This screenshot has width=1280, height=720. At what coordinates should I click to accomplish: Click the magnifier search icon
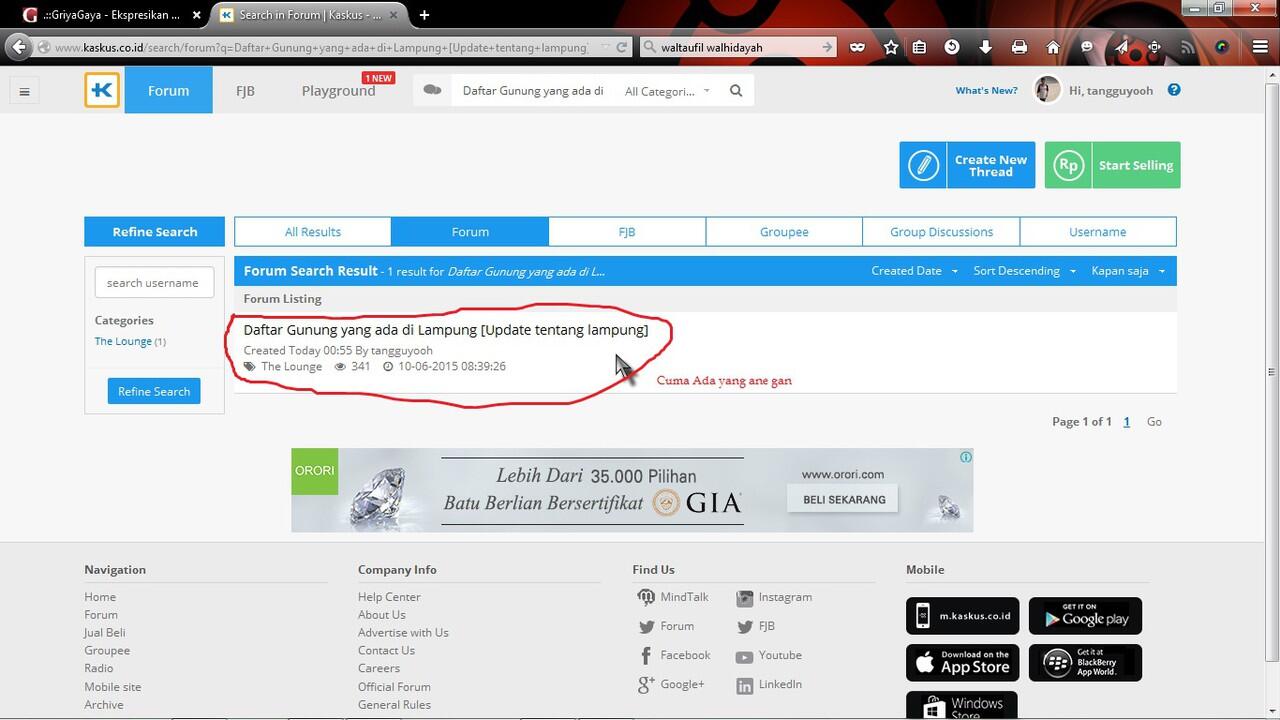pyautogui.click(x=736, y=91)
